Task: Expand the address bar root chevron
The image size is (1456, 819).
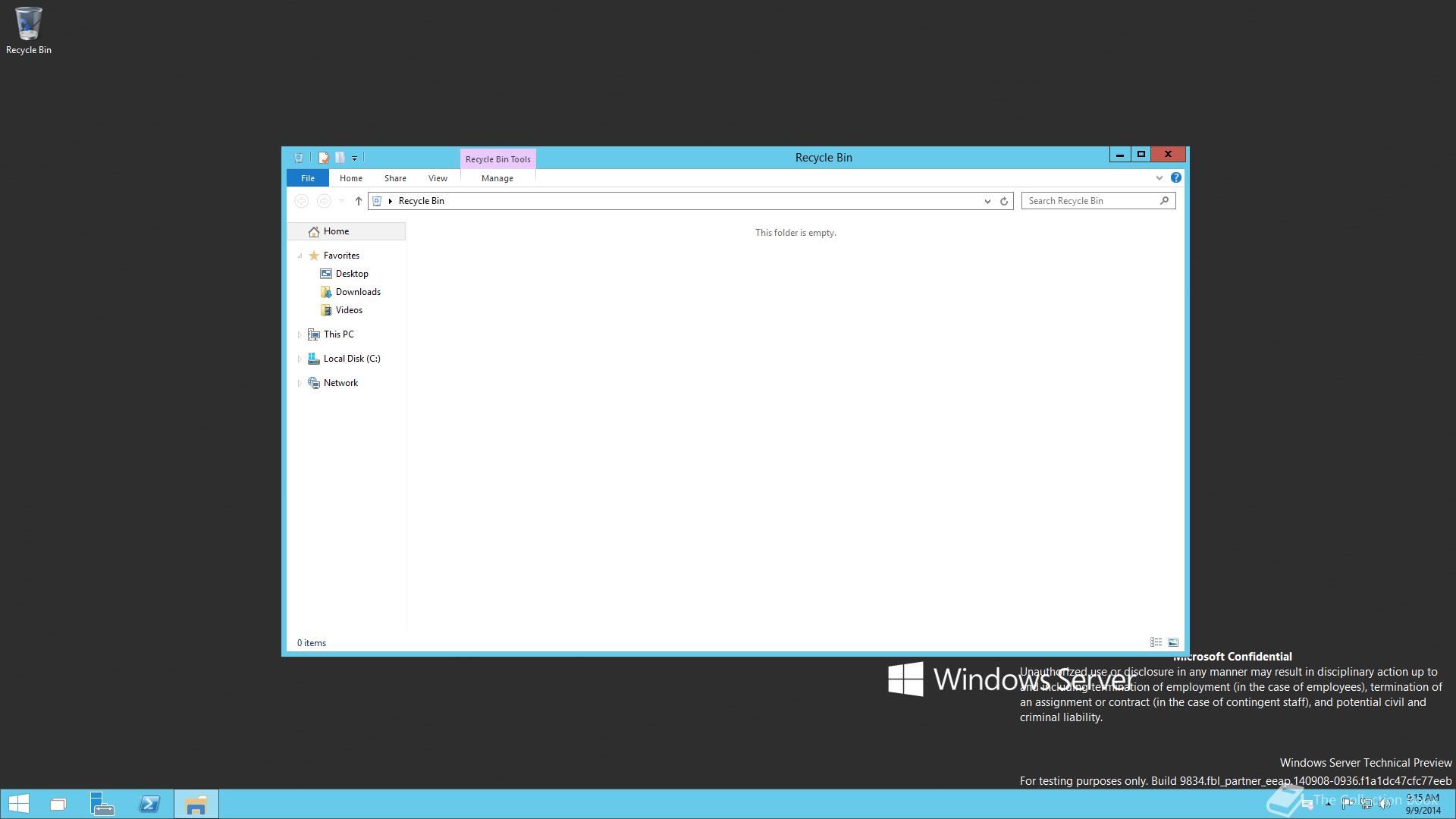Action: coord(391,201)
